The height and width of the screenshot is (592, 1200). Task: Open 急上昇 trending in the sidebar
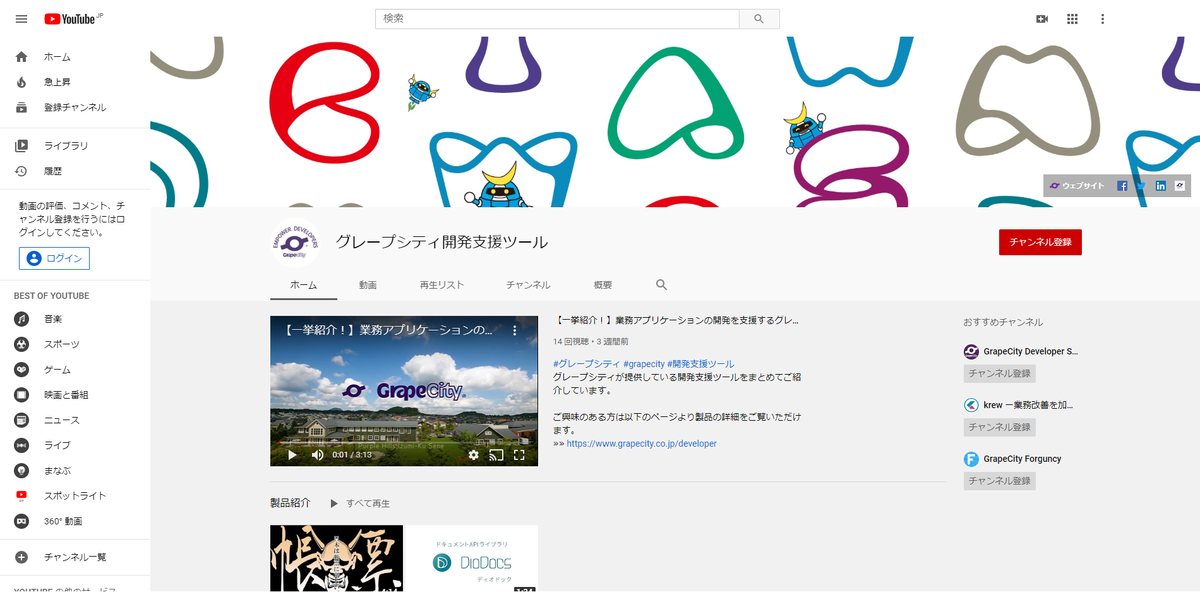[x=75, y=82]
